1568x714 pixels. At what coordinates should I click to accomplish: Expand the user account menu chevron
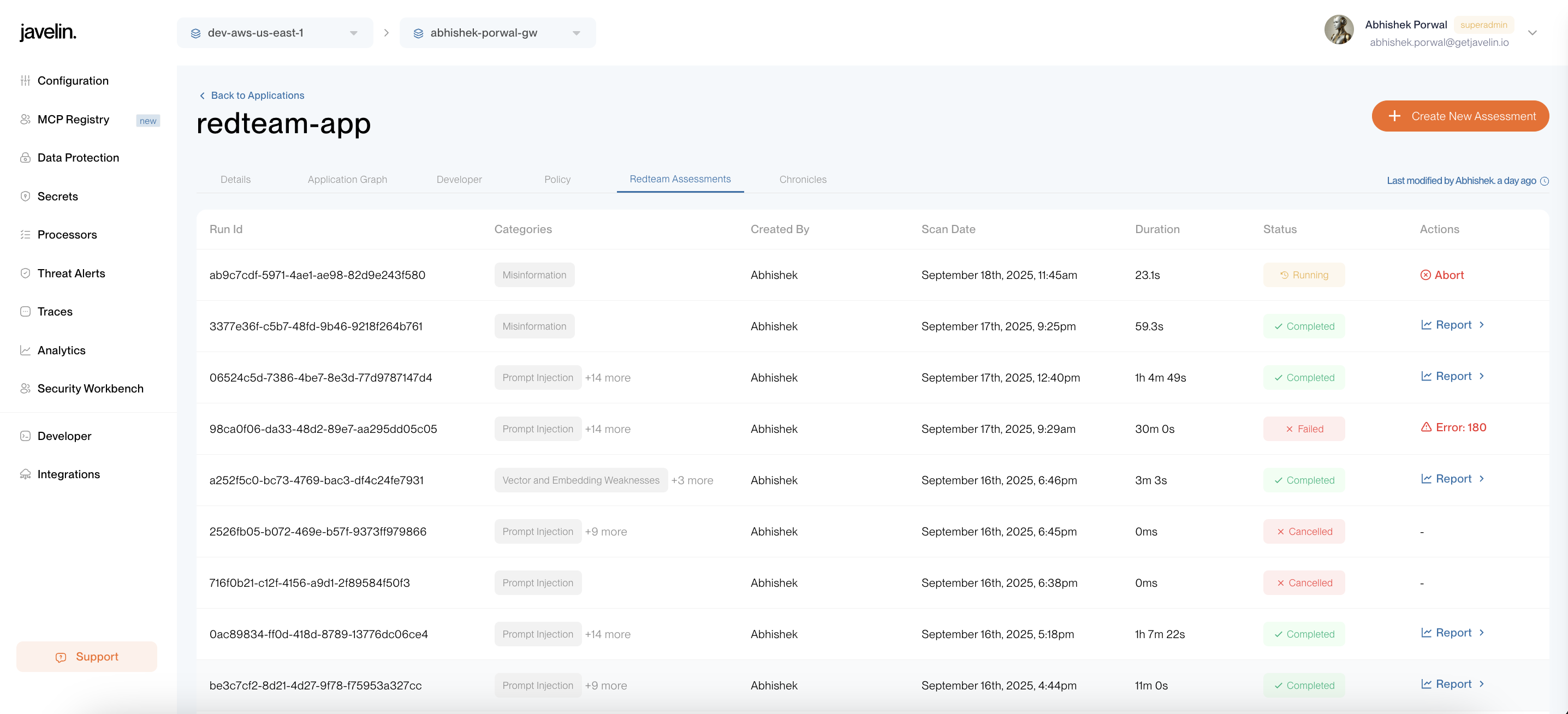pos(1532,33)
